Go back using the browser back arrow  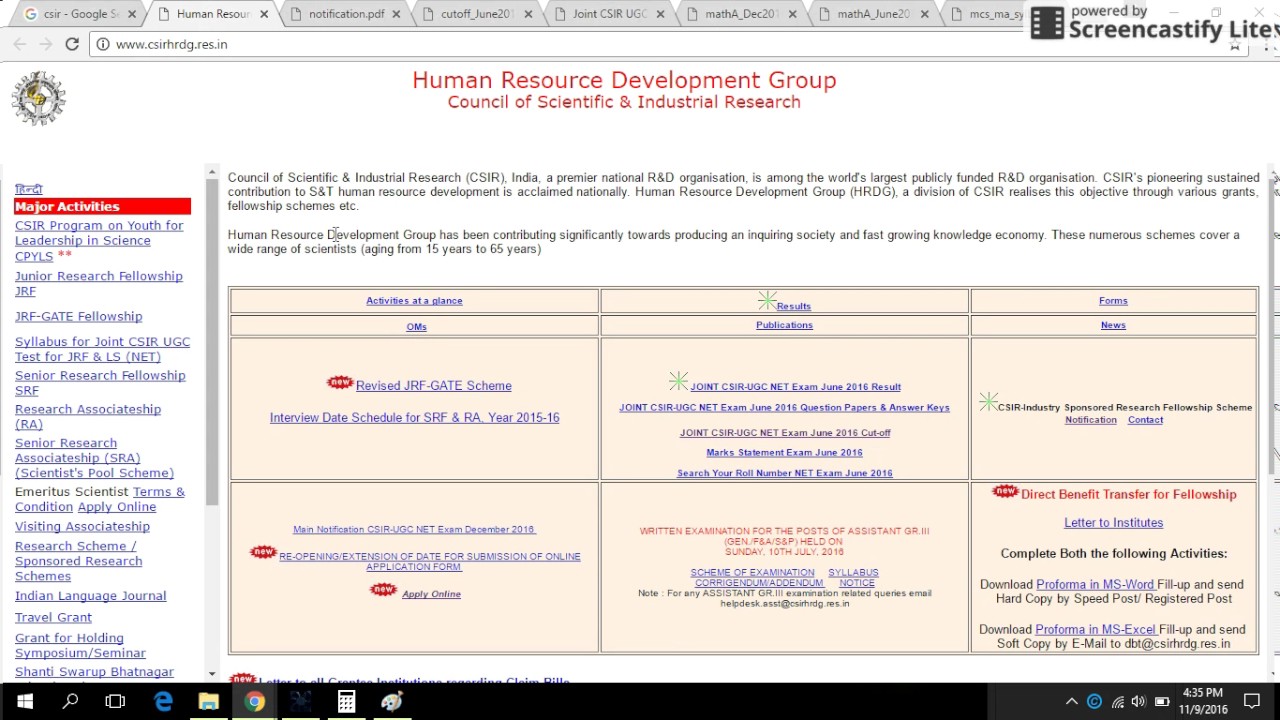click(20, 44)
